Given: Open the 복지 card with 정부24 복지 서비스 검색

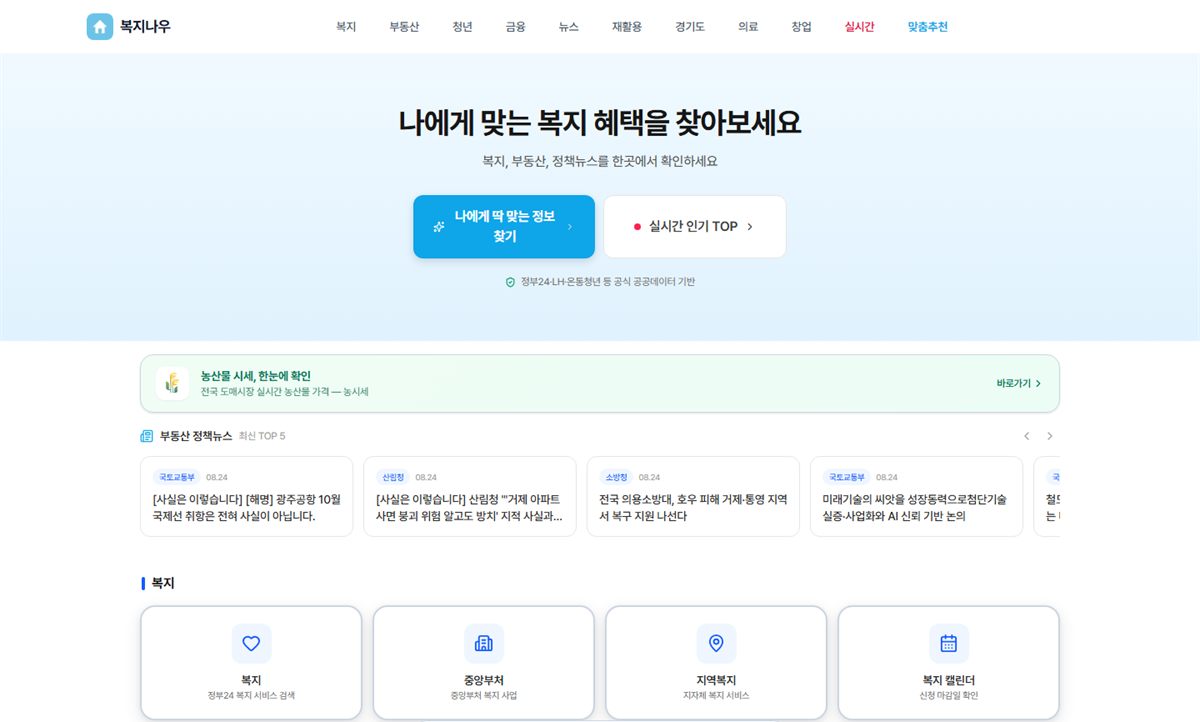Looking at the screenshot, I should (251, 663).
